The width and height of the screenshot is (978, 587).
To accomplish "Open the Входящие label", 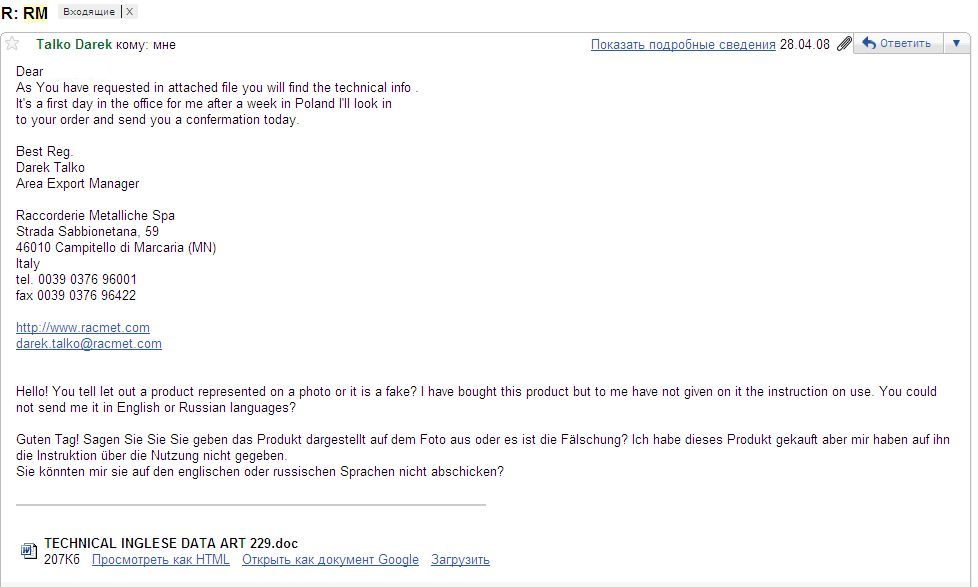I will coord(89,12).
